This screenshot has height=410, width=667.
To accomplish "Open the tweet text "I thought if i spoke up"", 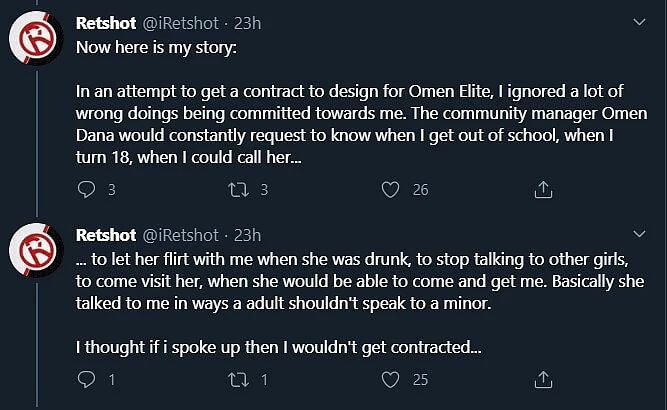I will (279, 347).
